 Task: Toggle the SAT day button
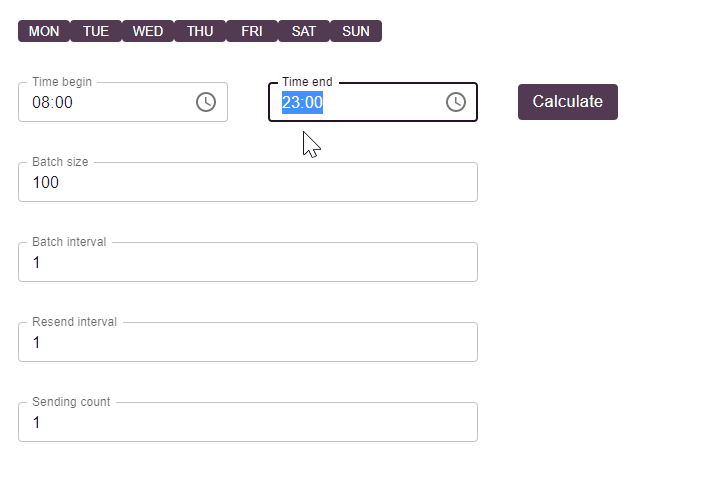304,31
